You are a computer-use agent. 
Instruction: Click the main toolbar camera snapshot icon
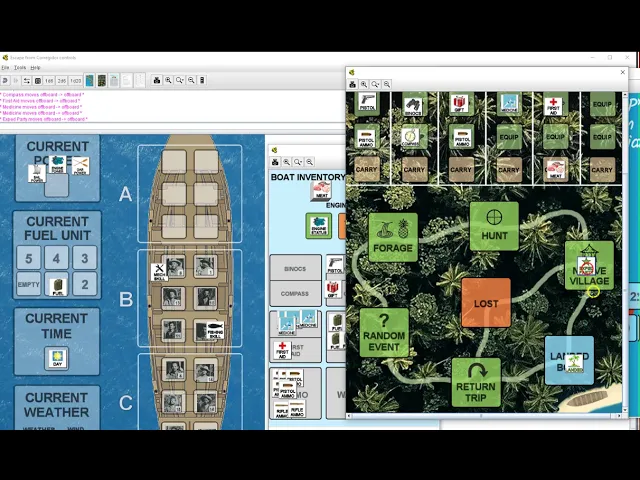157,80
